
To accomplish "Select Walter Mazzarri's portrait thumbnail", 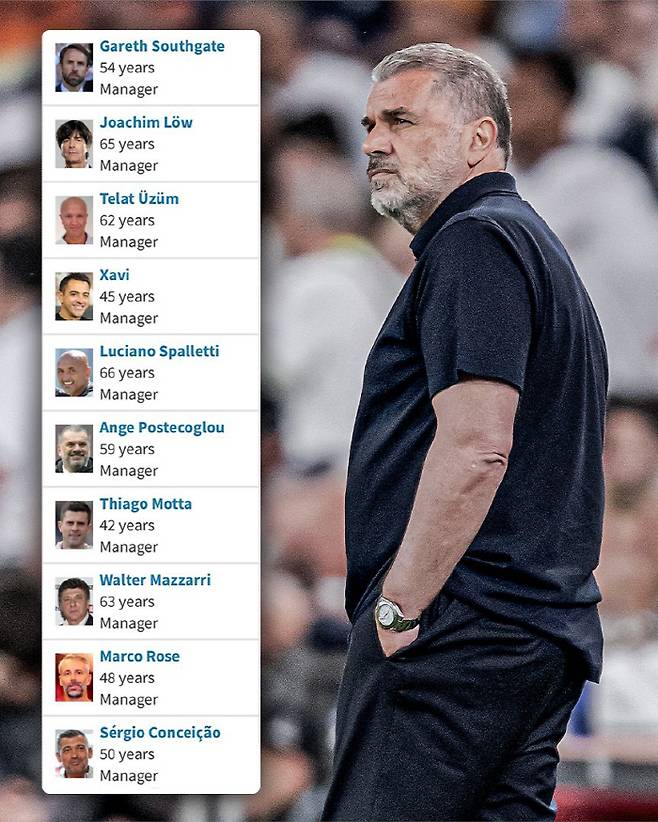I will click(x=74, y=601).
